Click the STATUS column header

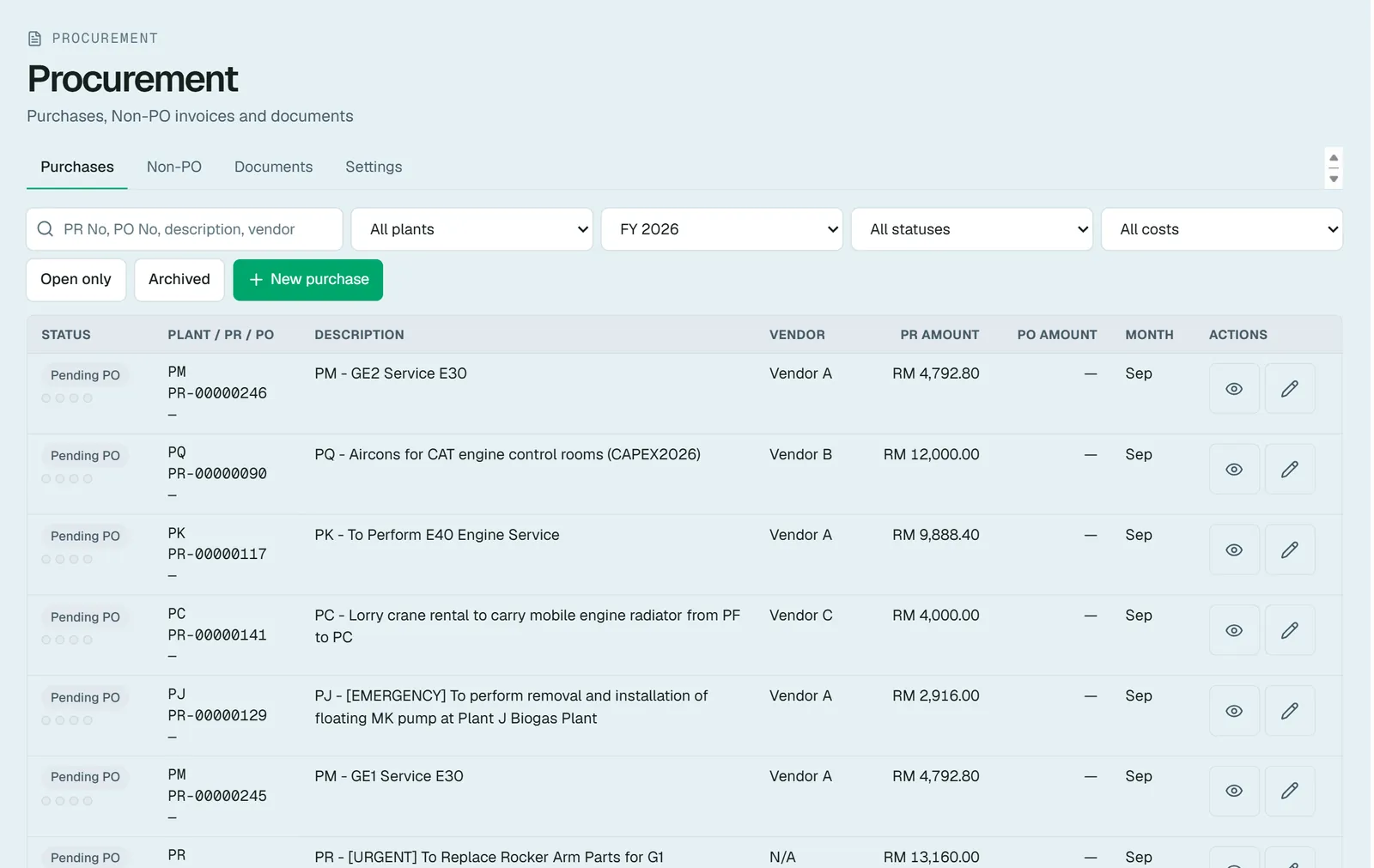click(x=66, y=335)
